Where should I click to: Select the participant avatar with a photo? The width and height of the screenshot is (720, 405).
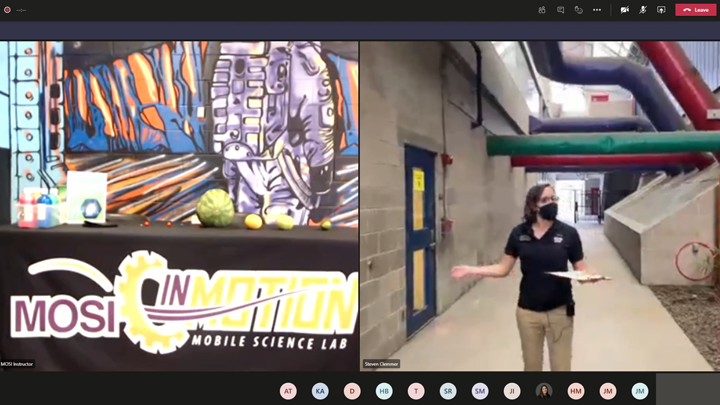coord(544,391)
